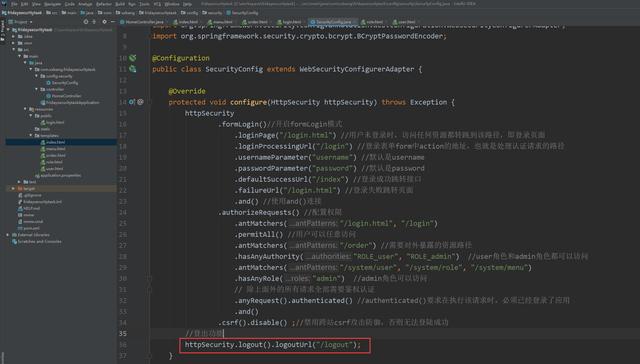Select application.properties file in tree
Image resolution: width=640 pixels, height=364 pixels.
58,175
